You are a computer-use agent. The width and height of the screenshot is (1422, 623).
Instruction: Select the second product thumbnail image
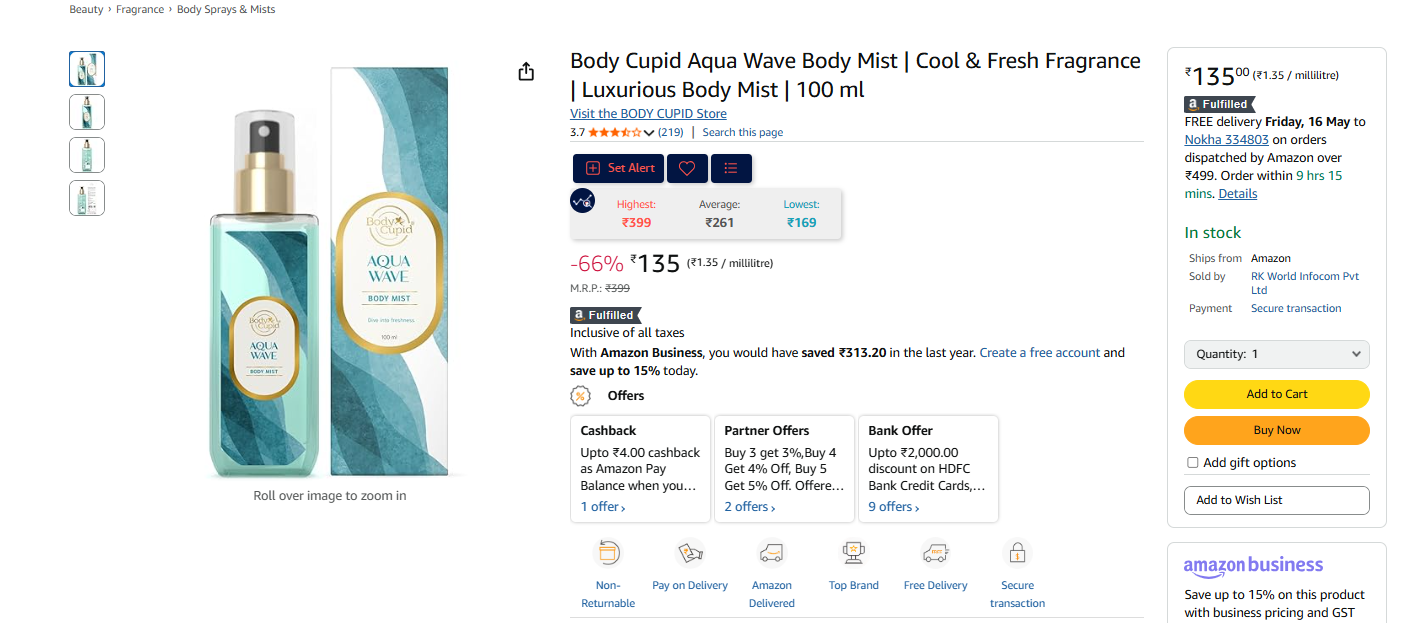click(87, 112)
